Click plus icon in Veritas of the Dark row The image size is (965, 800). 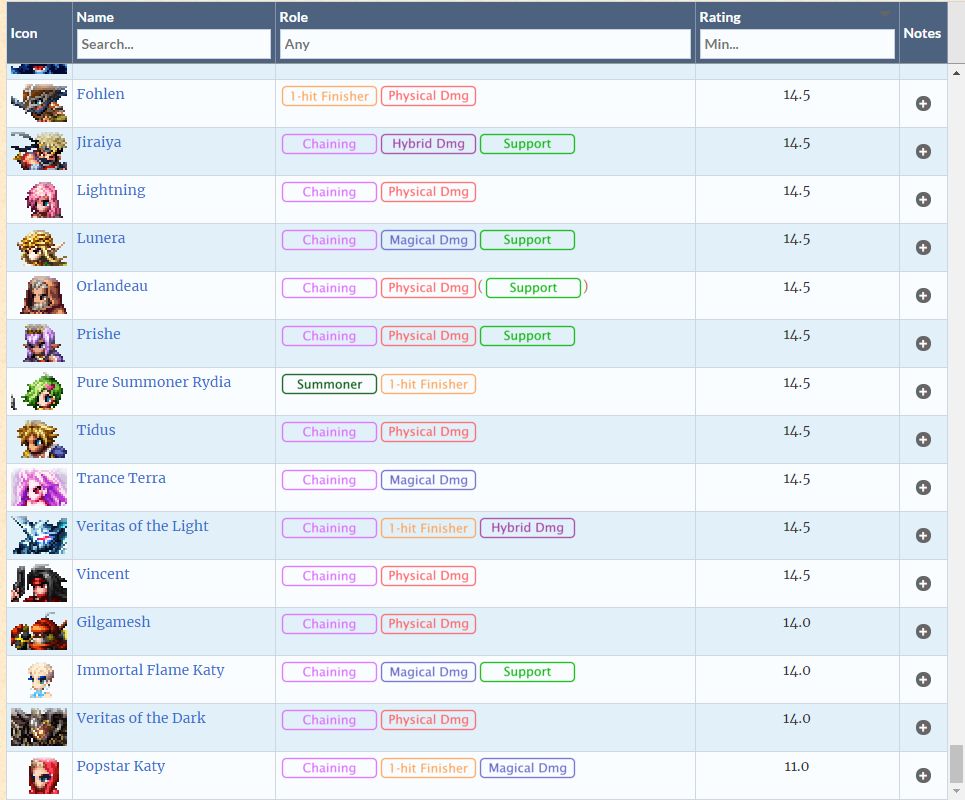923,727
